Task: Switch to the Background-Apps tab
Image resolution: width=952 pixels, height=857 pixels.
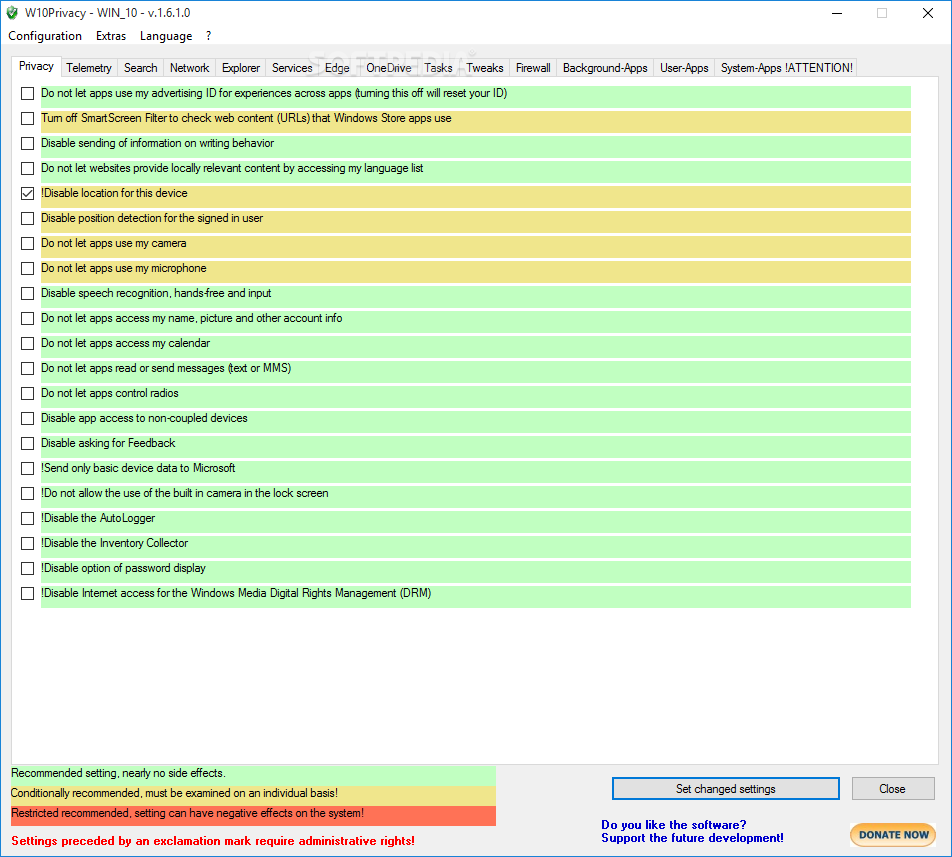Action: (605, 68)
